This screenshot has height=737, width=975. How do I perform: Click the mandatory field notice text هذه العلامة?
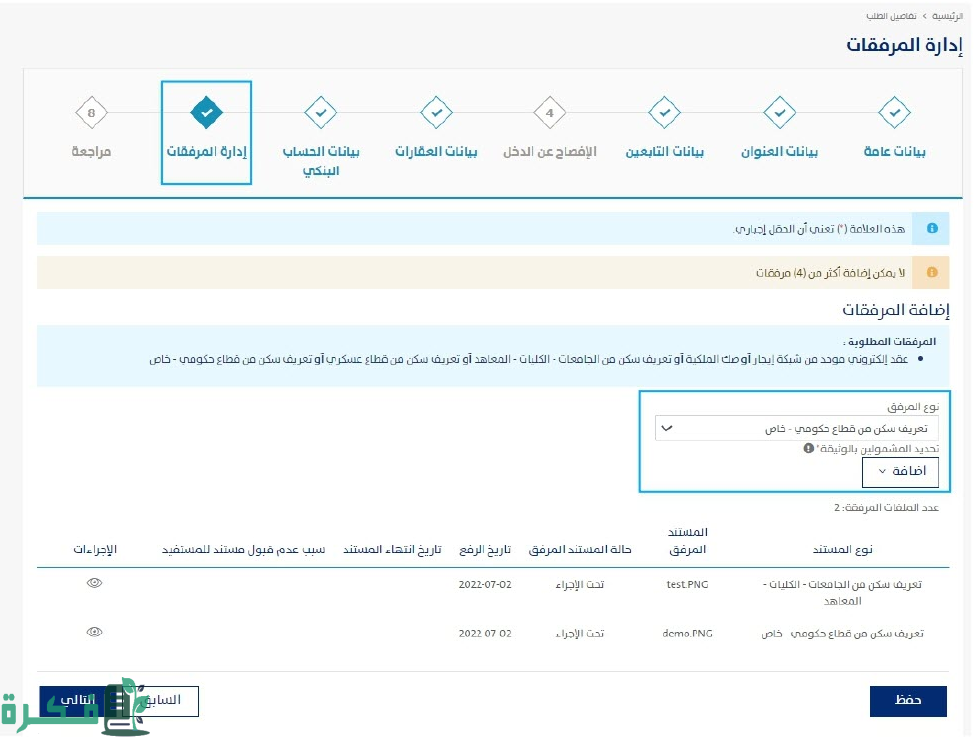819,229
